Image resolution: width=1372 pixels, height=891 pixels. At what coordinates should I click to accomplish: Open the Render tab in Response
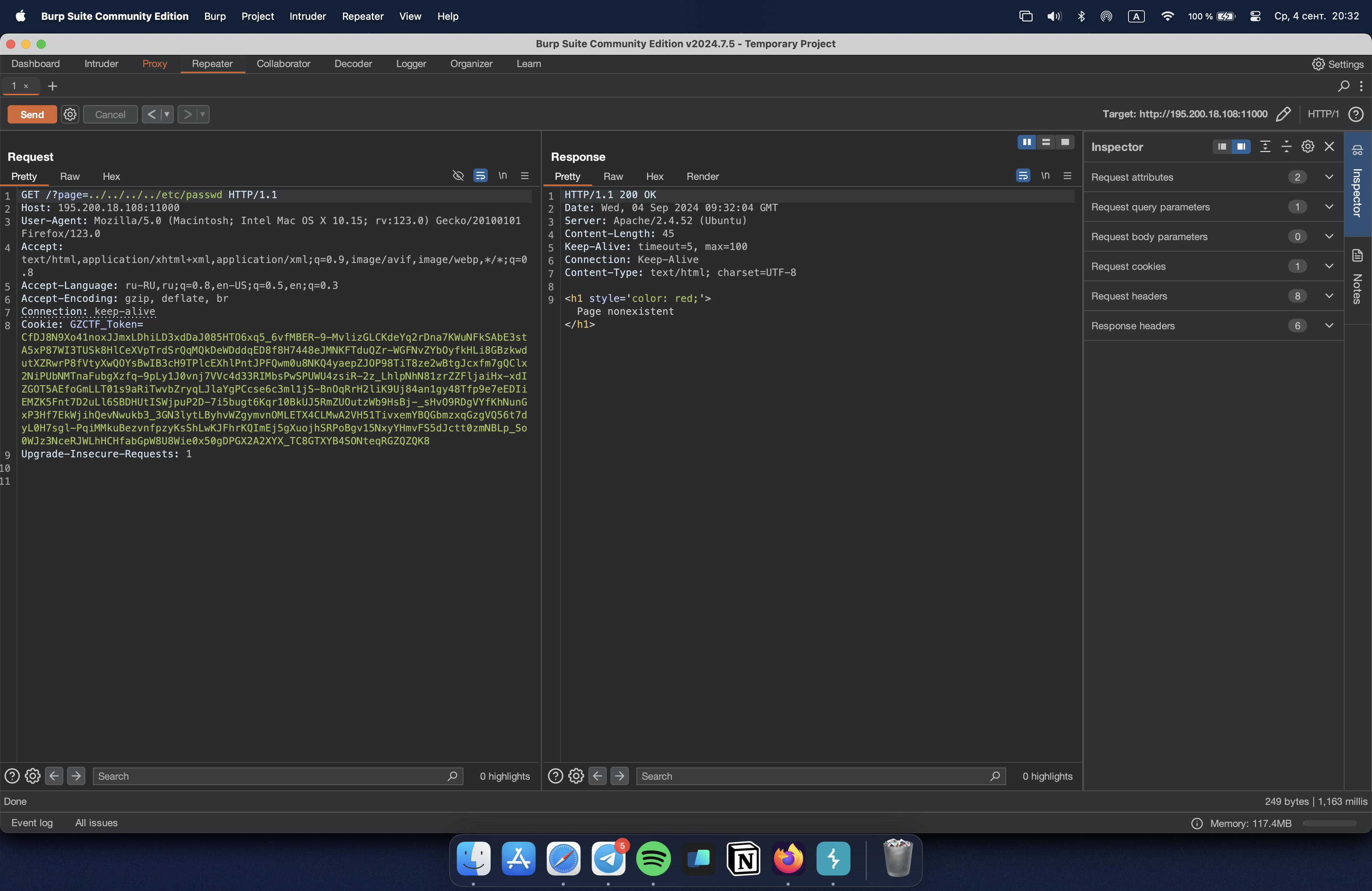click(702, 176)
